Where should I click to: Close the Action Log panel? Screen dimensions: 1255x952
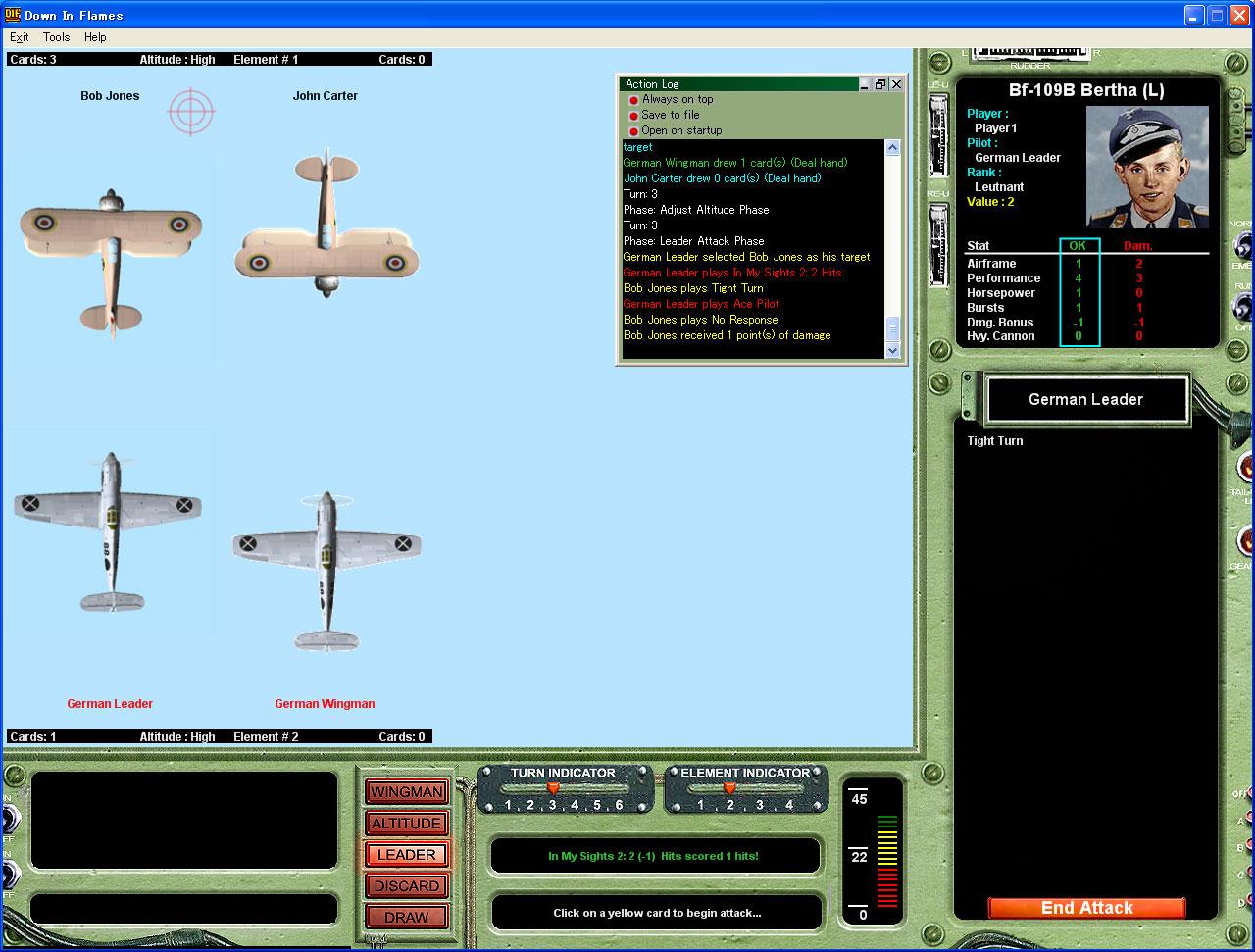pos(895,84)
